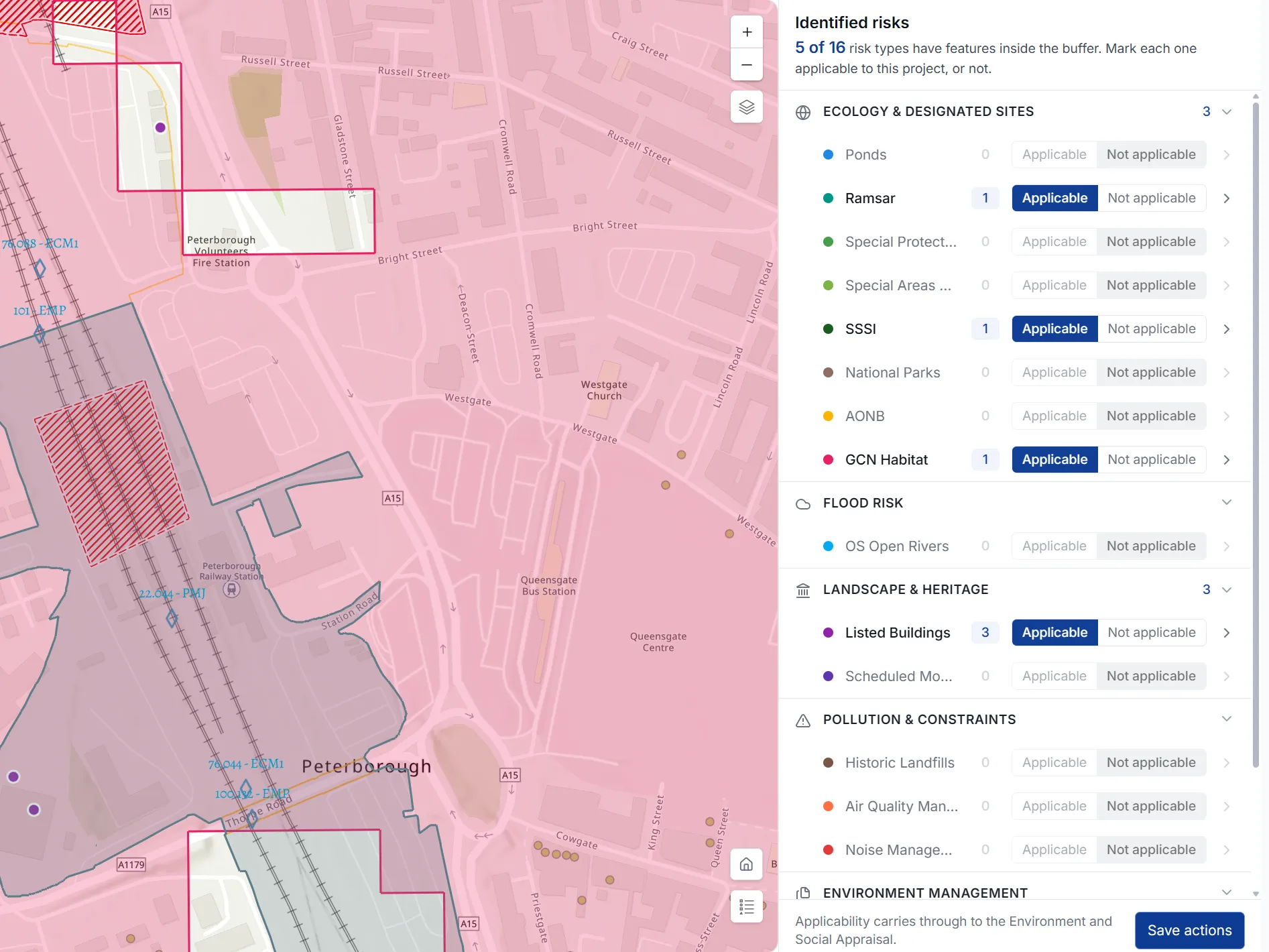Collapse the Flood Risk section
The width and height of the screenshot is (1269, 952).
pyautogui.click(x=1227, y=503)
